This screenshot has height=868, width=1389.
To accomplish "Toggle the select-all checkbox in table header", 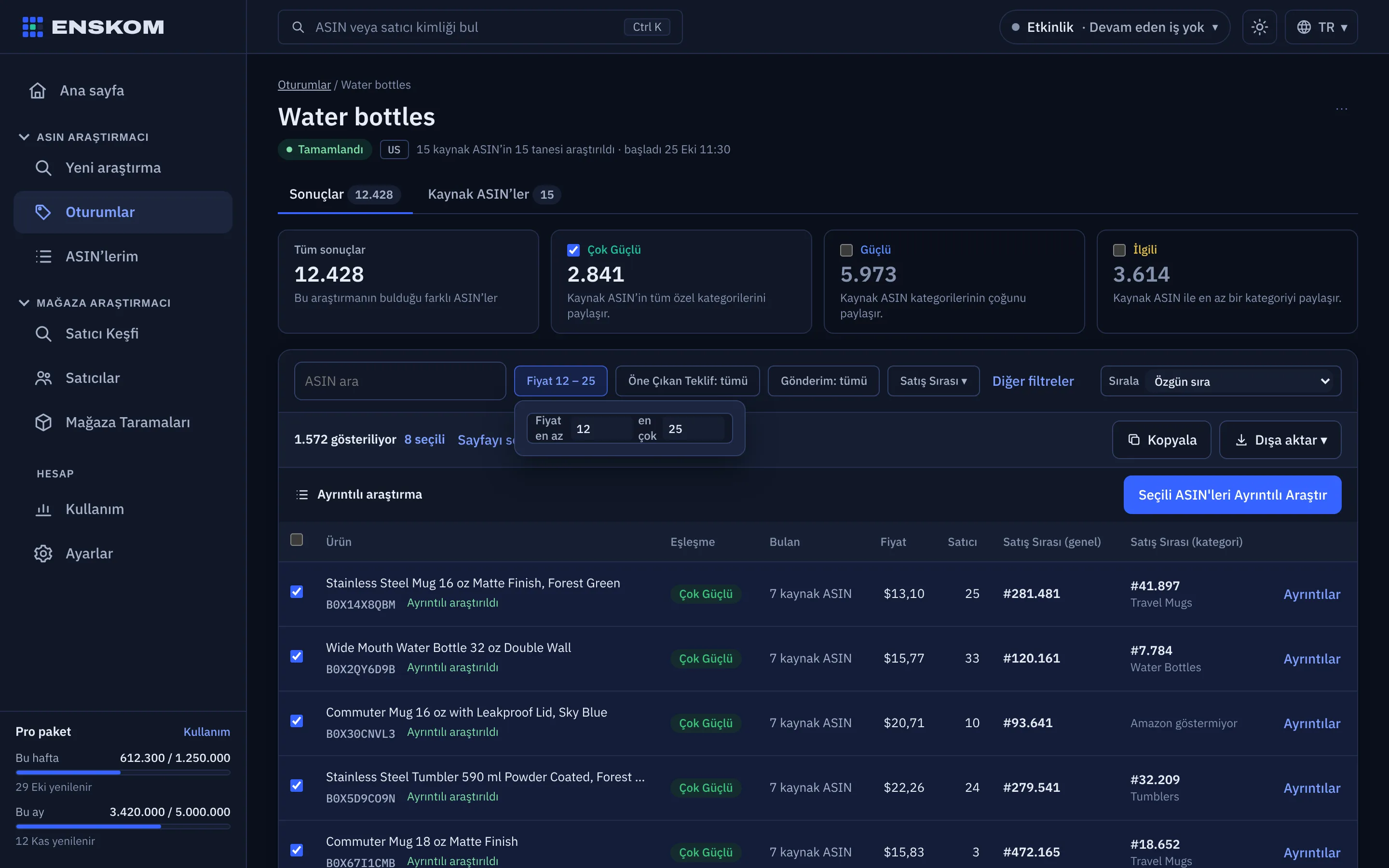I will (x=297, y=540).
